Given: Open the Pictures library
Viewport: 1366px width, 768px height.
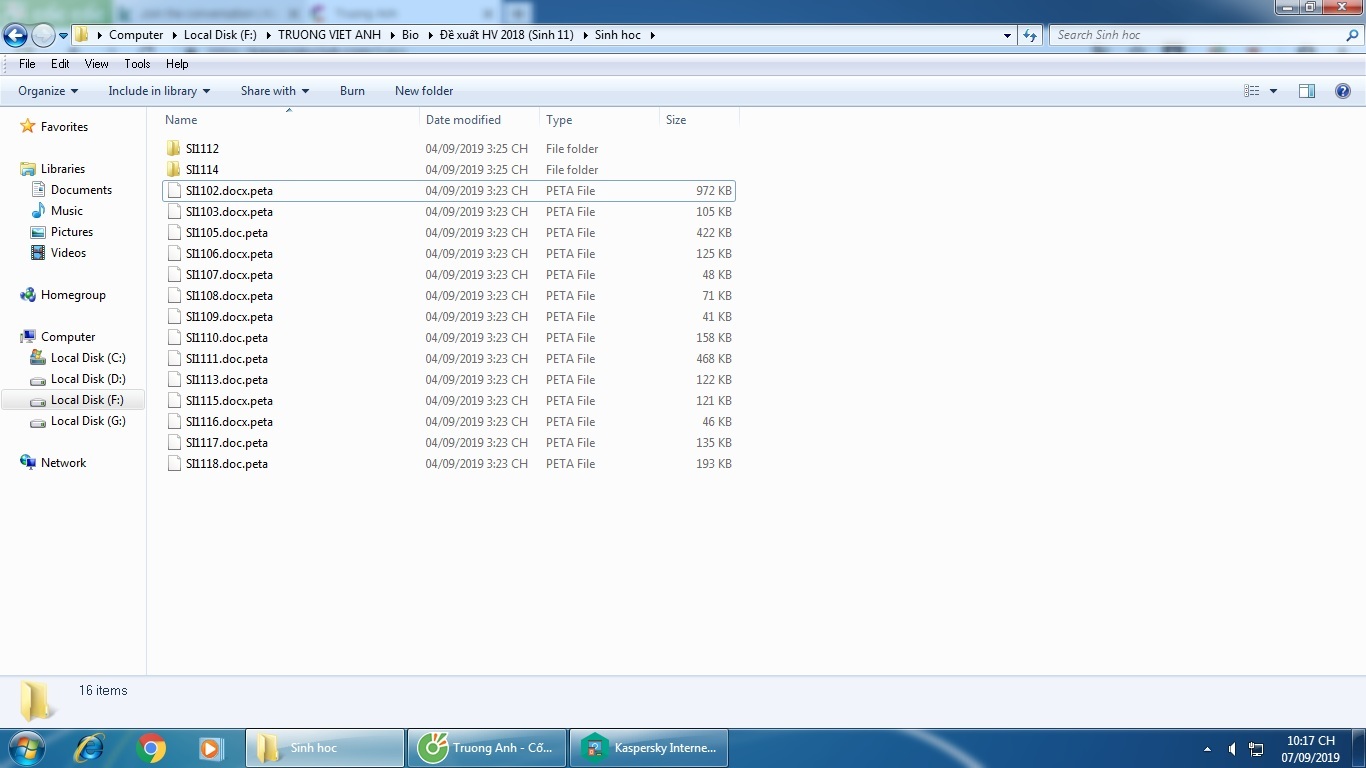Looking at the screenshot, I should tap(71, 232).
